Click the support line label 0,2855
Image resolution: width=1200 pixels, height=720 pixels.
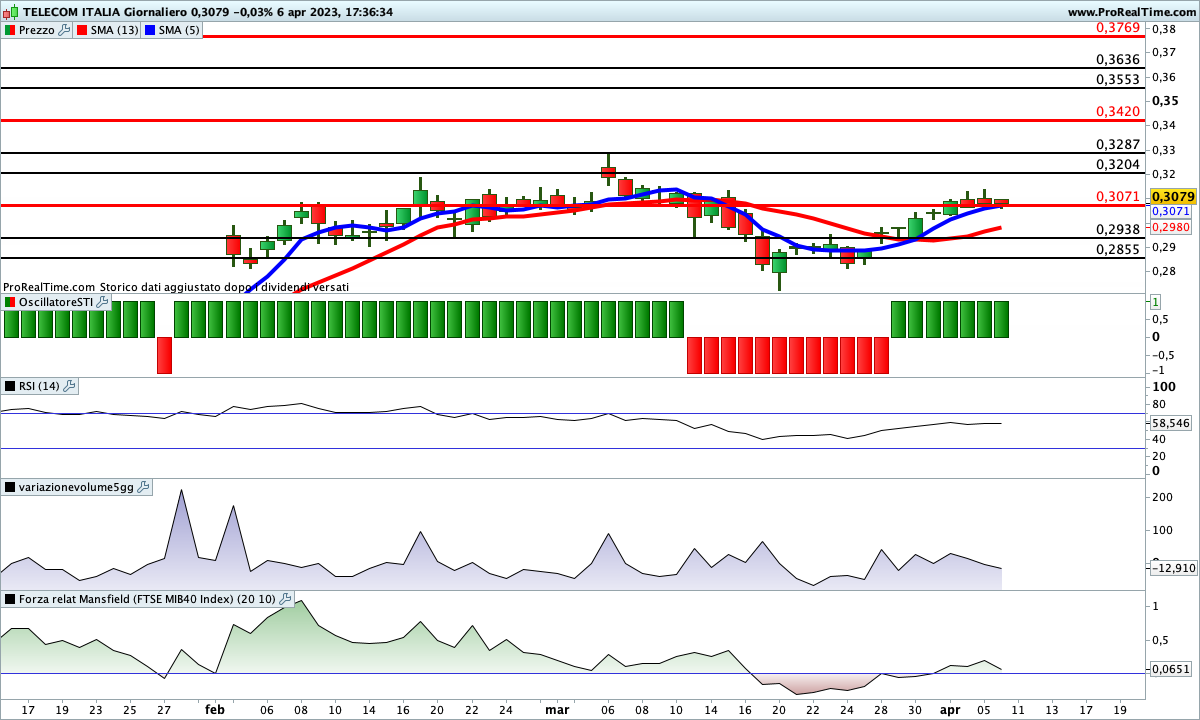[x=1118, y=249]
